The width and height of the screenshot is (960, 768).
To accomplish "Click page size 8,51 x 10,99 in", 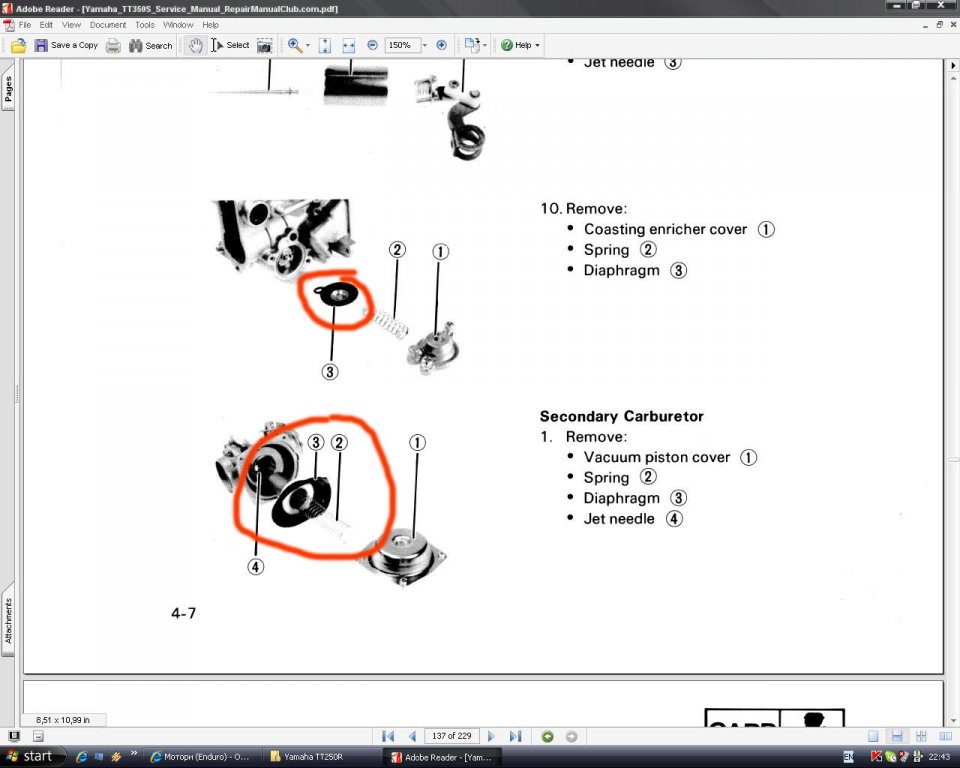I will point(63,720).
